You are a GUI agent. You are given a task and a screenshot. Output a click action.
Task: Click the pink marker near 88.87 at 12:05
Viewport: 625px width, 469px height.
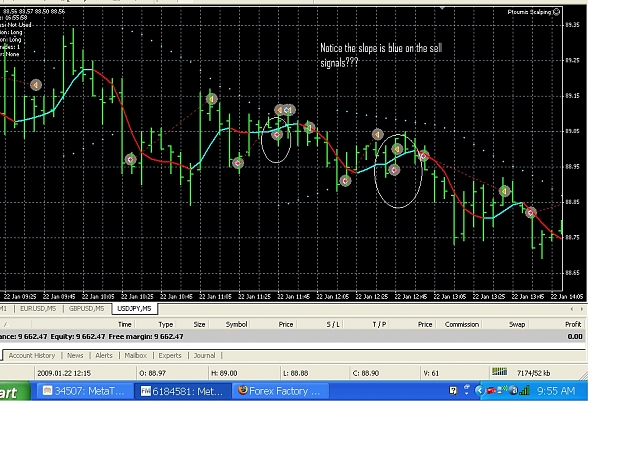(345, 181)
